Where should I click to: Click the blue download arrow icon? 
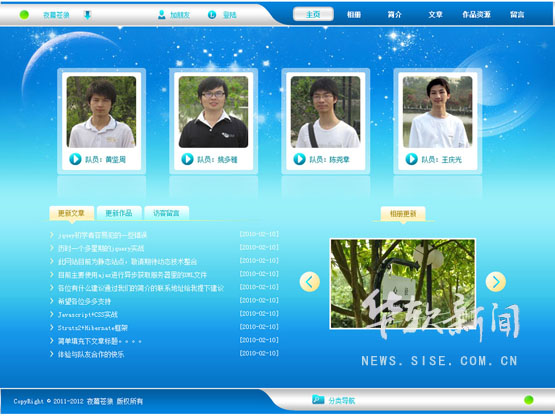point(87,15)
